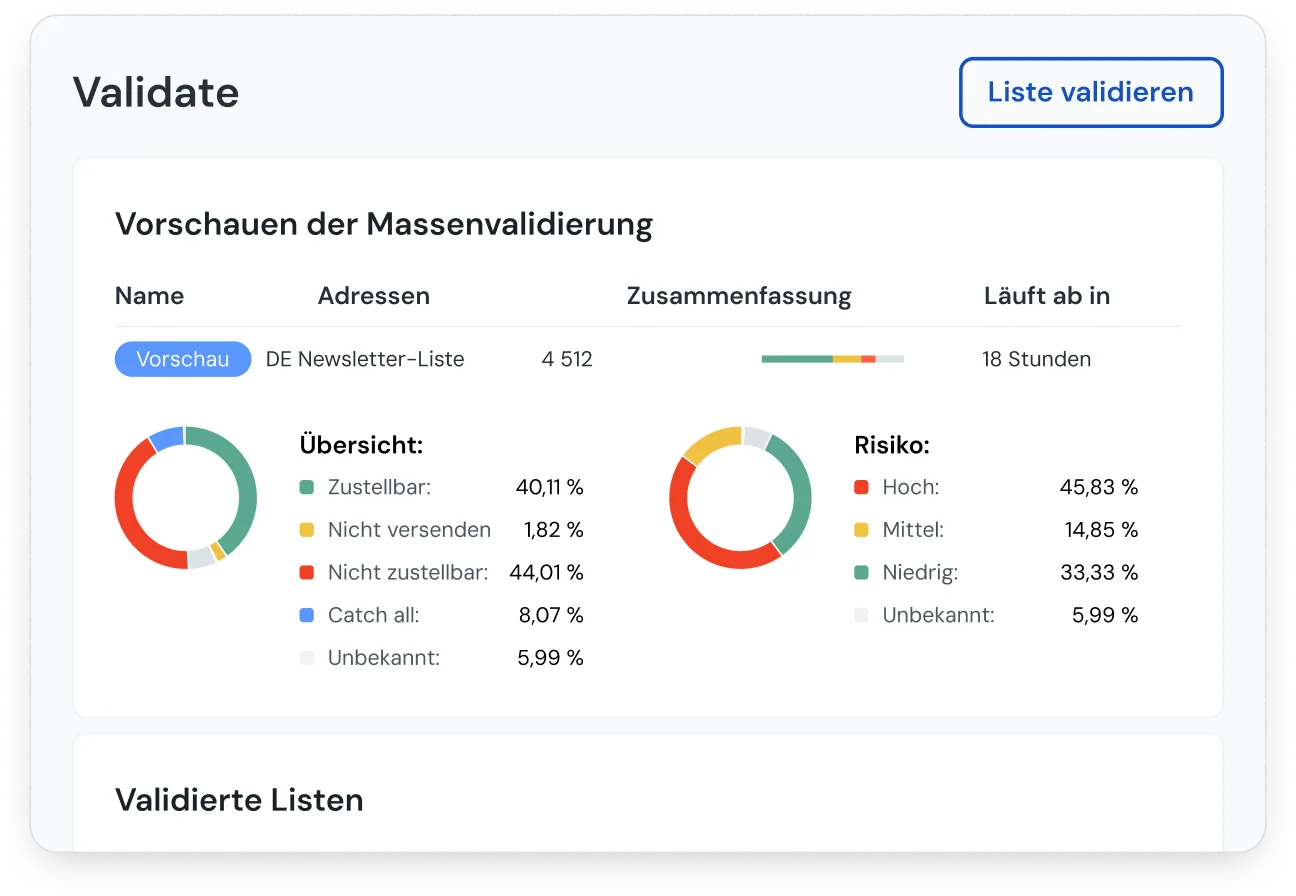The height and width of the screenshot is (896, 1296).
Task: Click the green Zustellbar legend icon
Action: [x=309, y=487]
